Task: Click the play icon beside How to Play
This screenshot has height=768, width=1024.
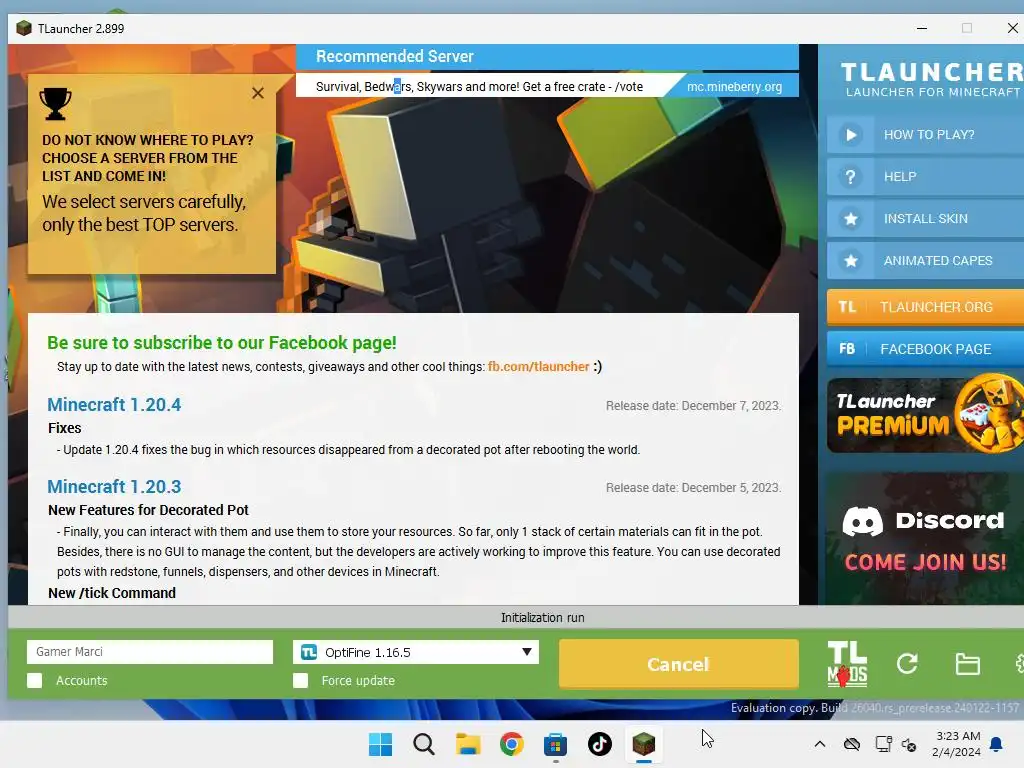Action: 851,135
